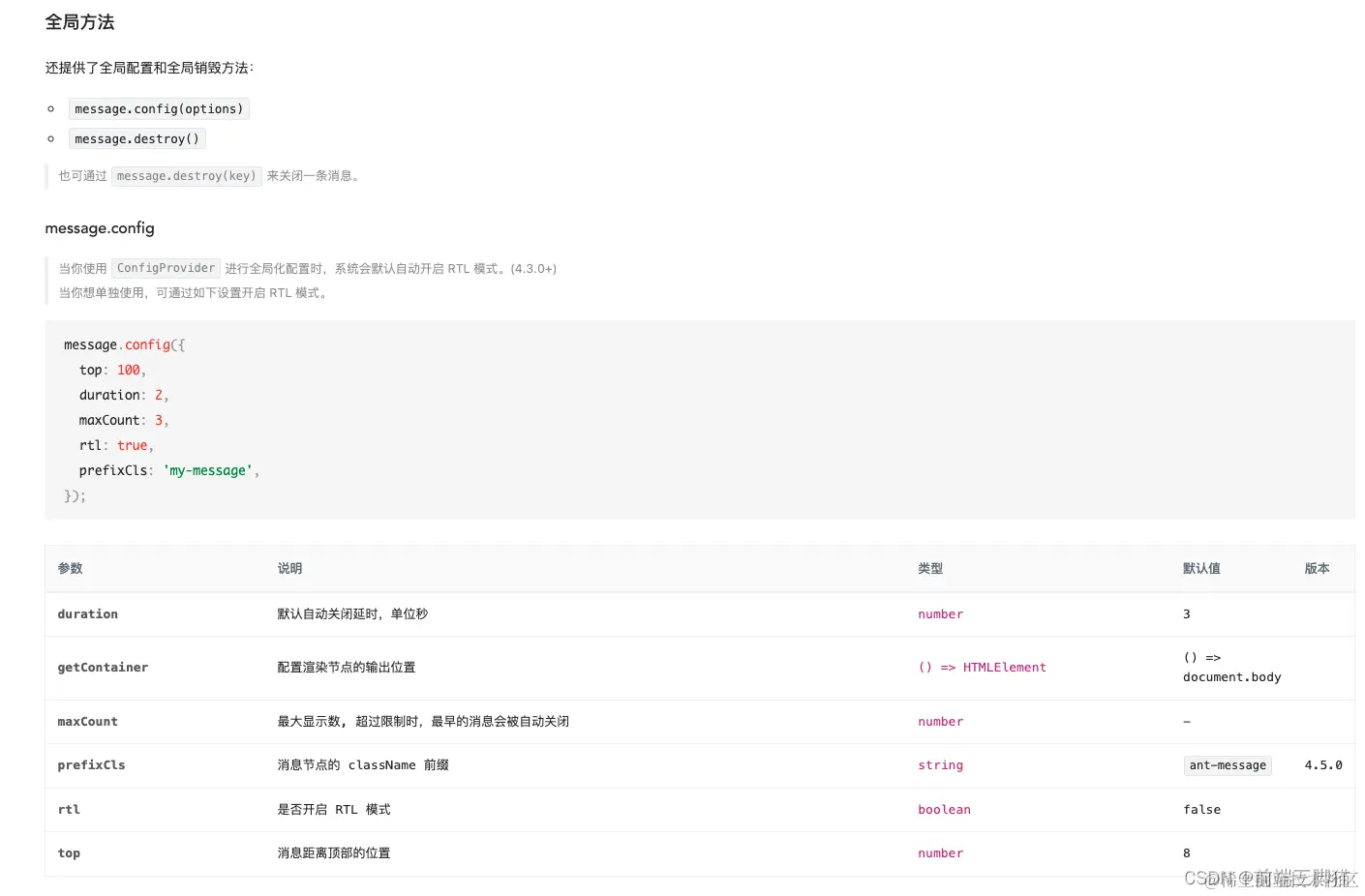
Task: Click the boolean type label for rtl
Action: [944, 809]
